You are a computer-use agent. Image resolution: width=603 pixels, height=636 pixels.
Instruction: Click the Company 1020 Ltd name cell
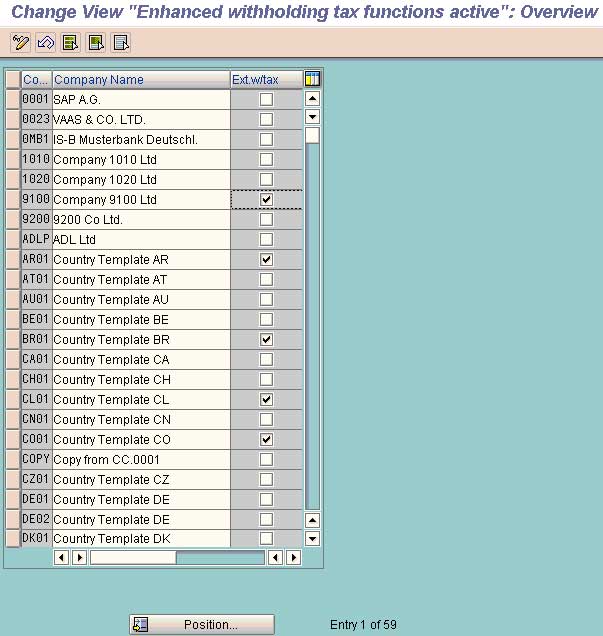point(141,179)
